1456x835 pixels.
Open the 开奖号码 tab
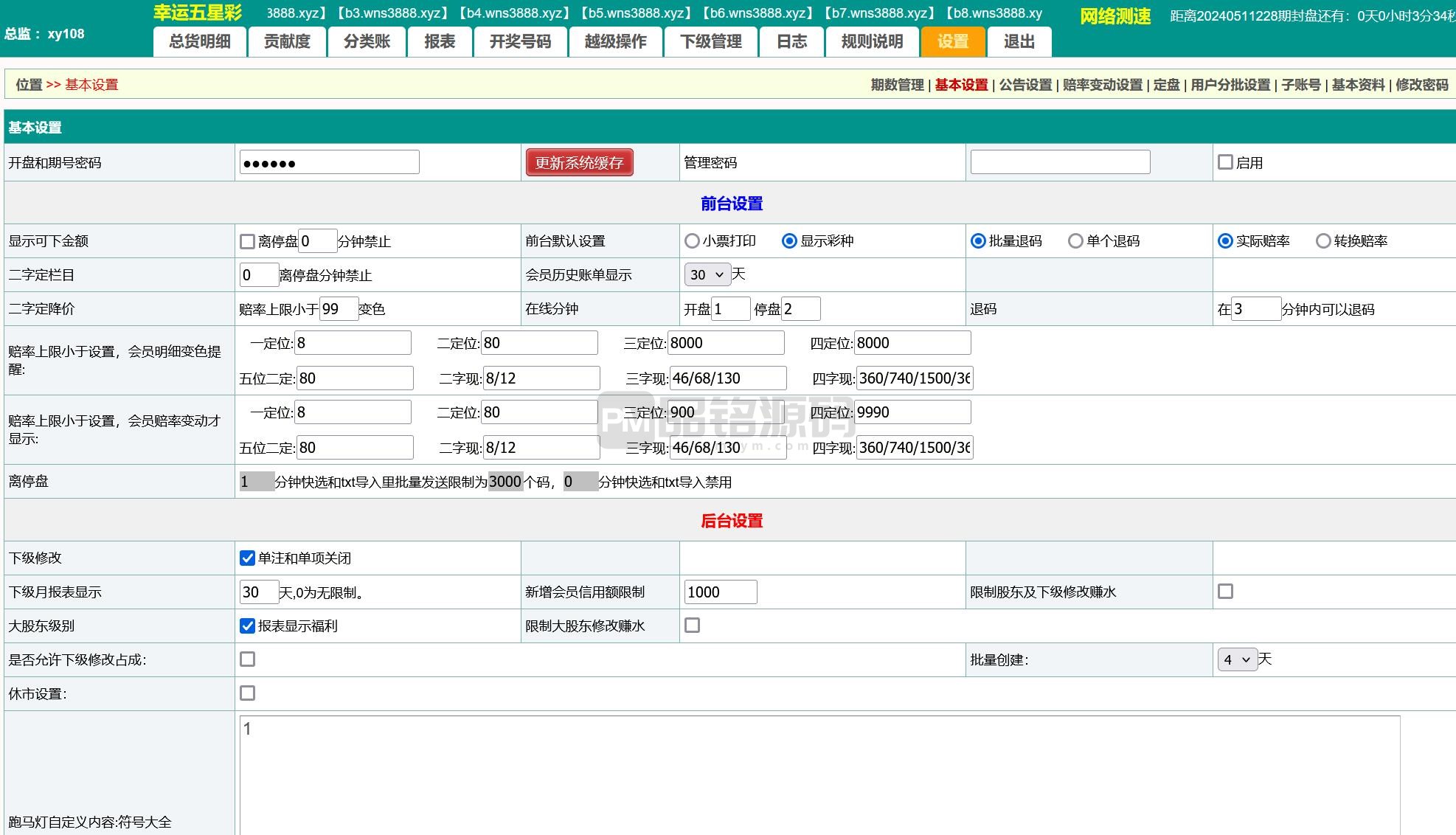click(520, 42)
